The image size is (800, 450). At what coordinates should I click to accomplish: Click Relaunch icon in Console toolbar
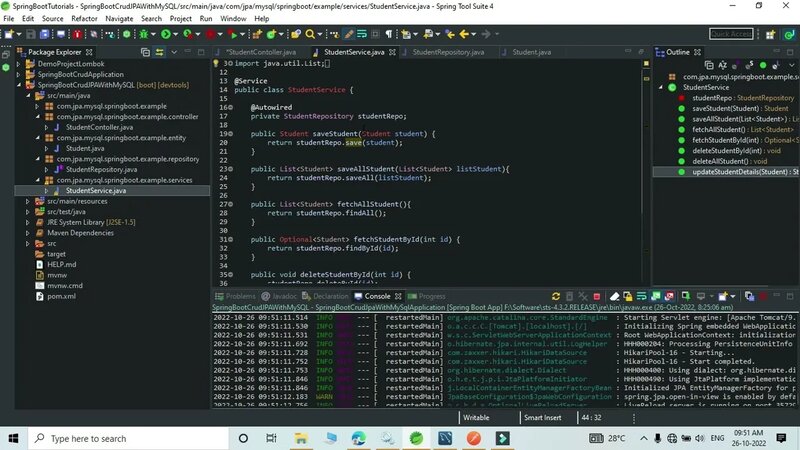coord(556,296)
